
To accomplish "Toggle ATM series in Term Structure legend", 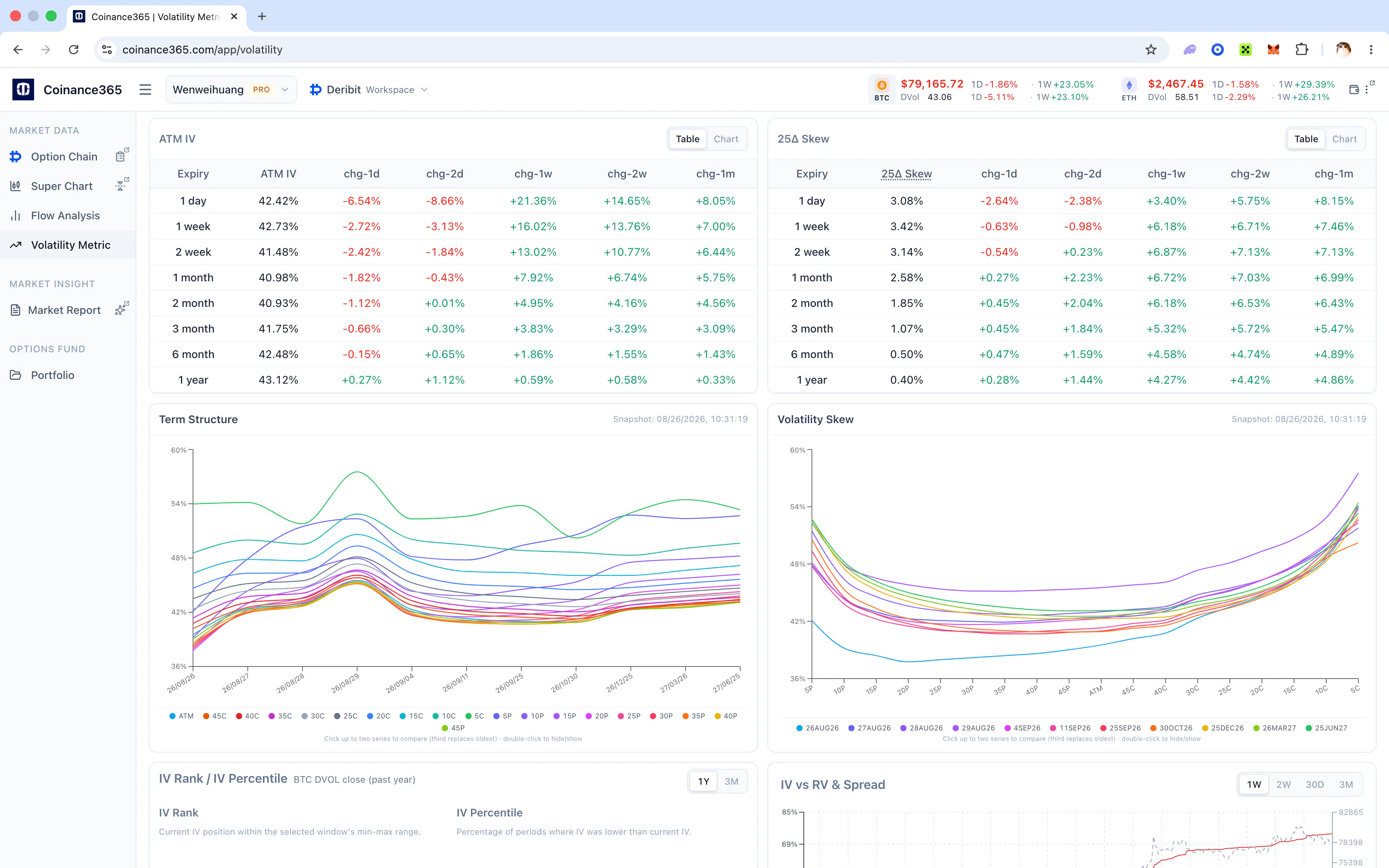I will (x=181, y=716).
